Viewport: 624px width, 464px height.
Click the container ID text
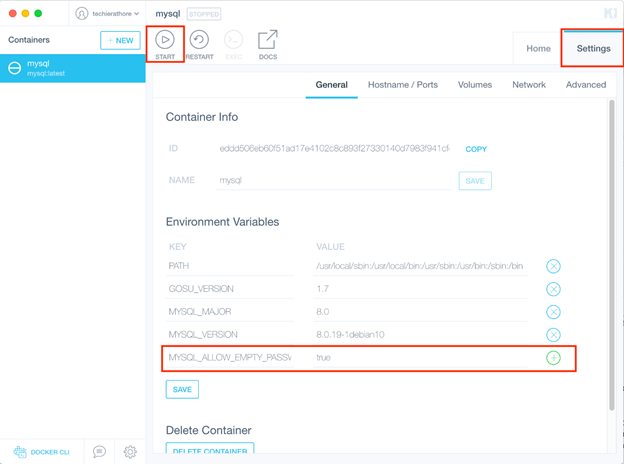coord(334,148)
